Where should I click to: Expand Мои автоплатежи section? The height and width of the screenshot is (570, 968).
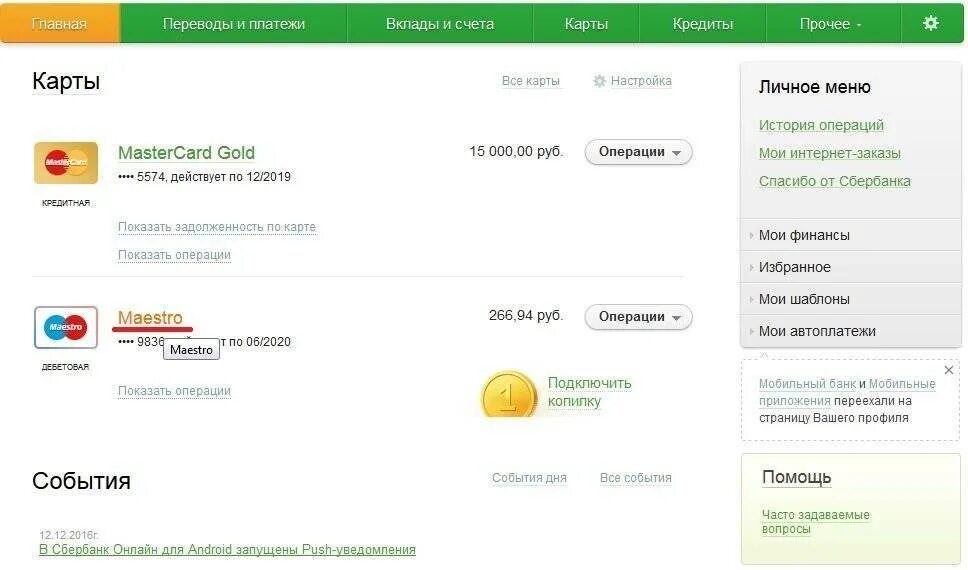[x=851, y=332]
